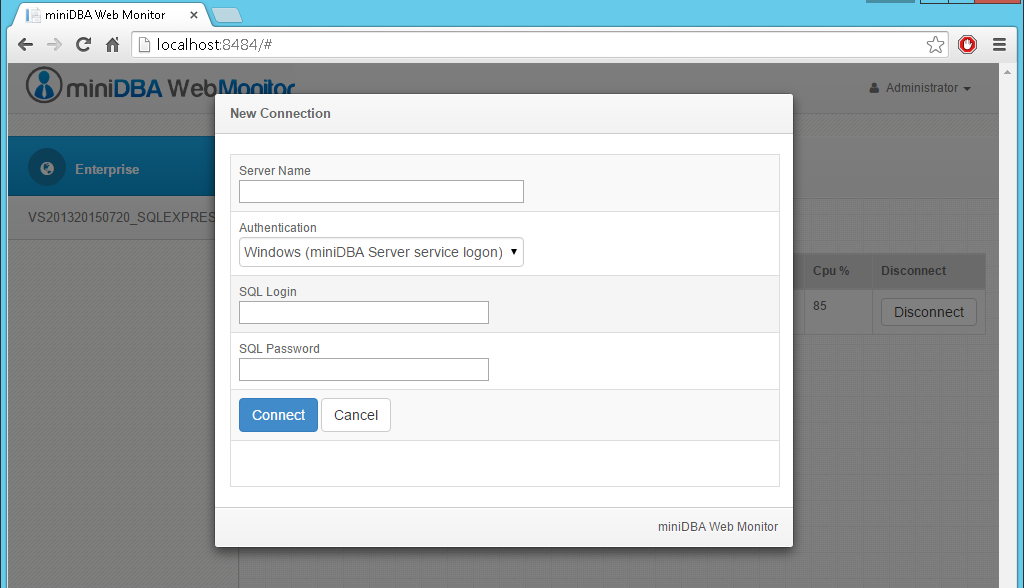
Task: Click the page scrollbar up arrow
Action: (1007, 72)
